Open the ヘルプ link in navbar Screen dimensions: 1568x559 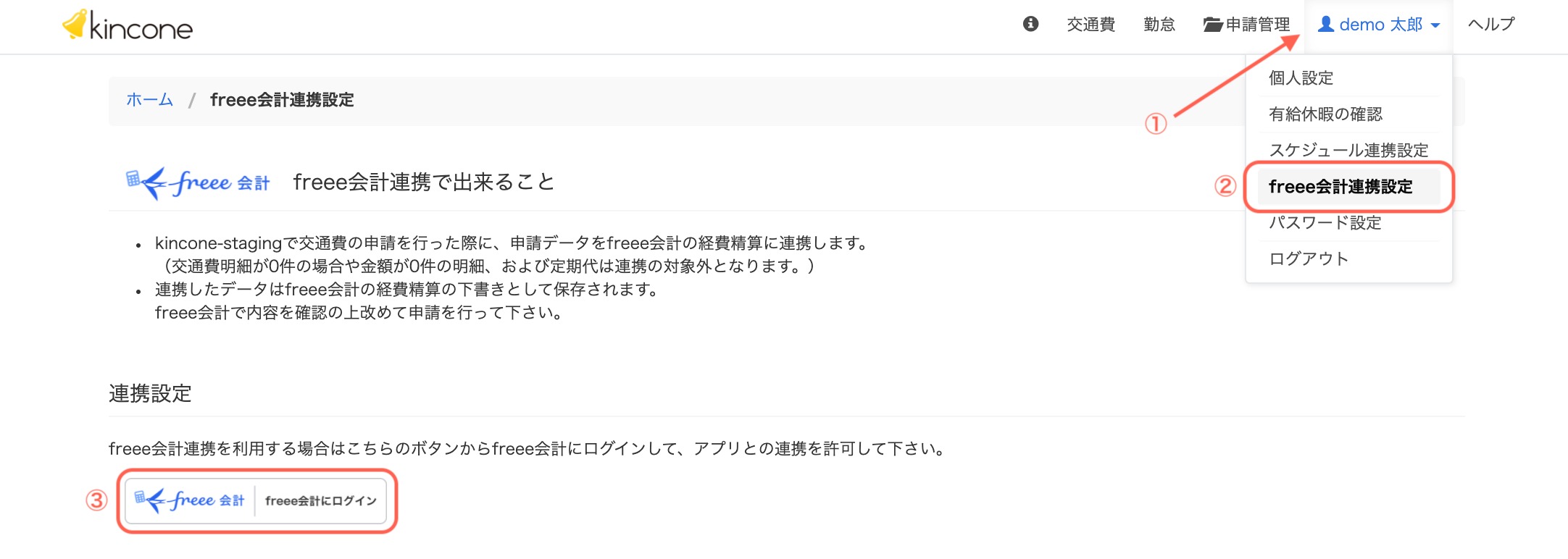point(1491,25)
